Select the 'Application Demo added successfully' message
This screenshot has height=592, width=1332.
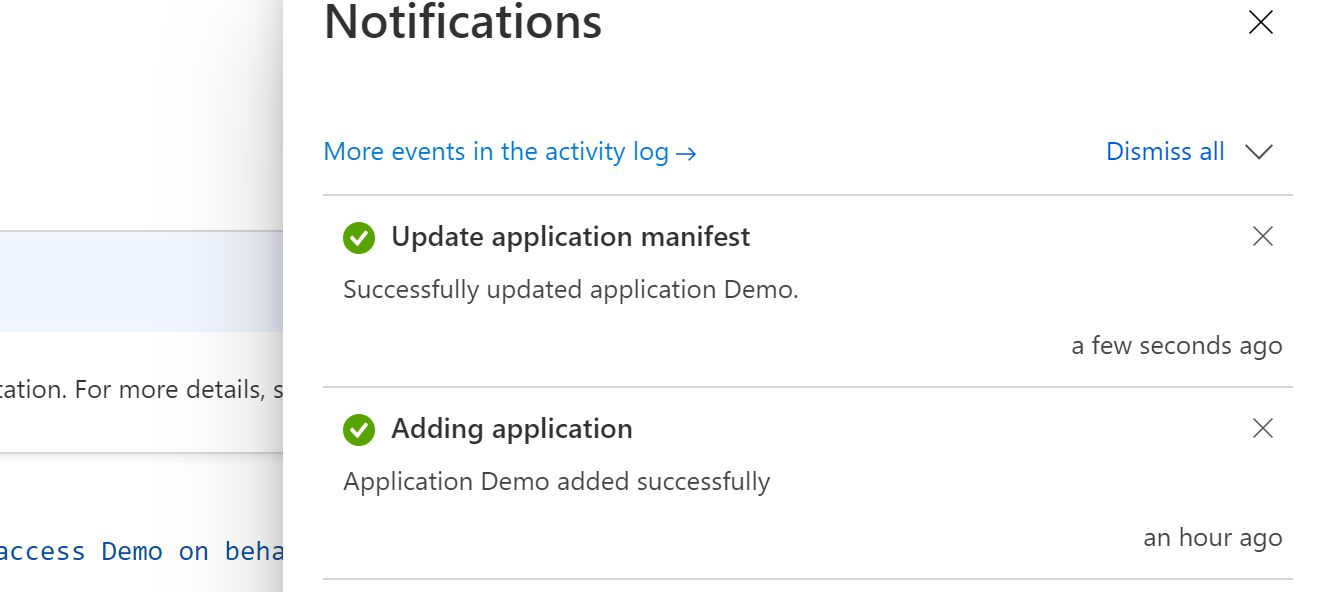pyautogui.click(x=557, y=482)
